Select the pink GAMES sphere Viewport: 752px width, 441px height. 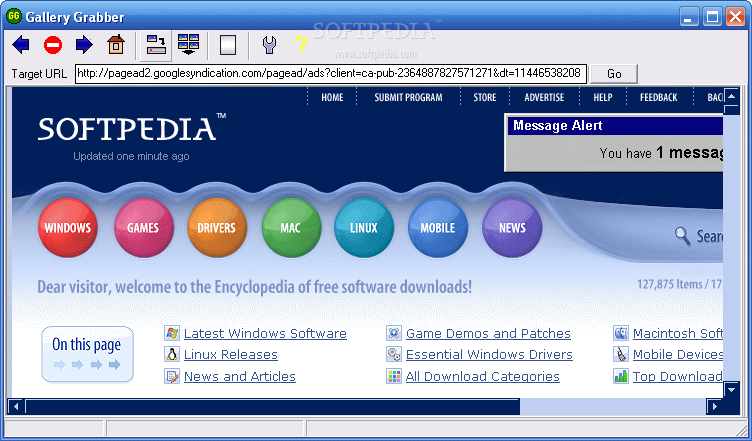click(143, 228)
